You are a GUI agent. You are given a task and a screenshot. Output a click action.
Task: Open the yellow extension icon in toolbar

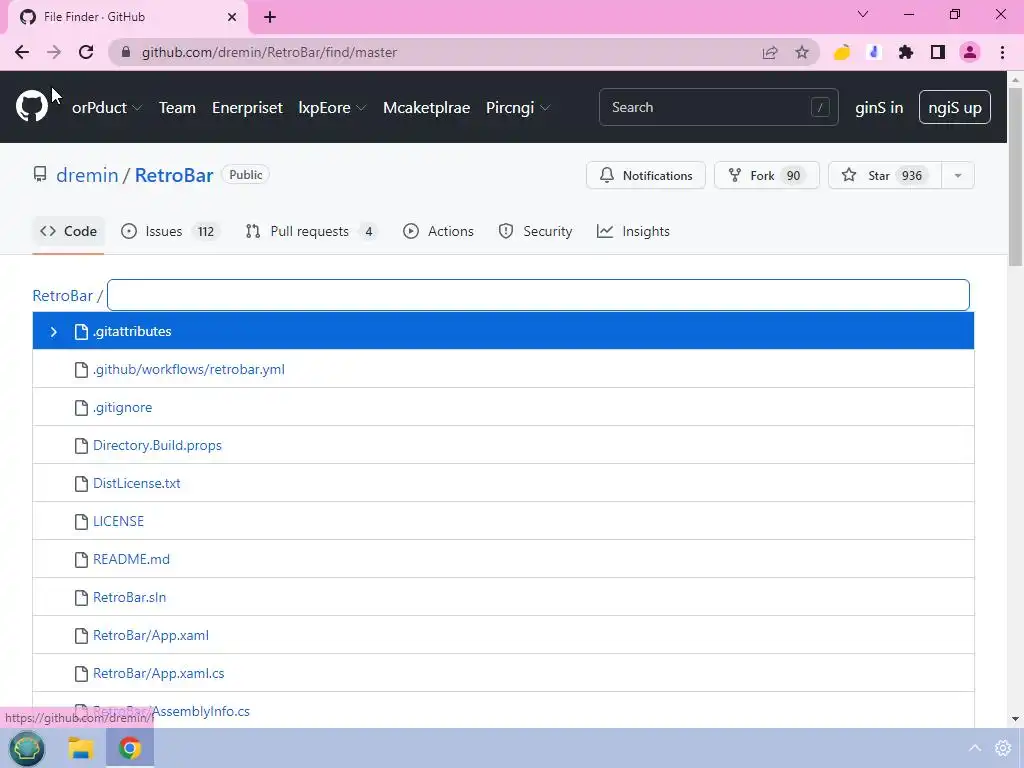[x=842, y=52]
